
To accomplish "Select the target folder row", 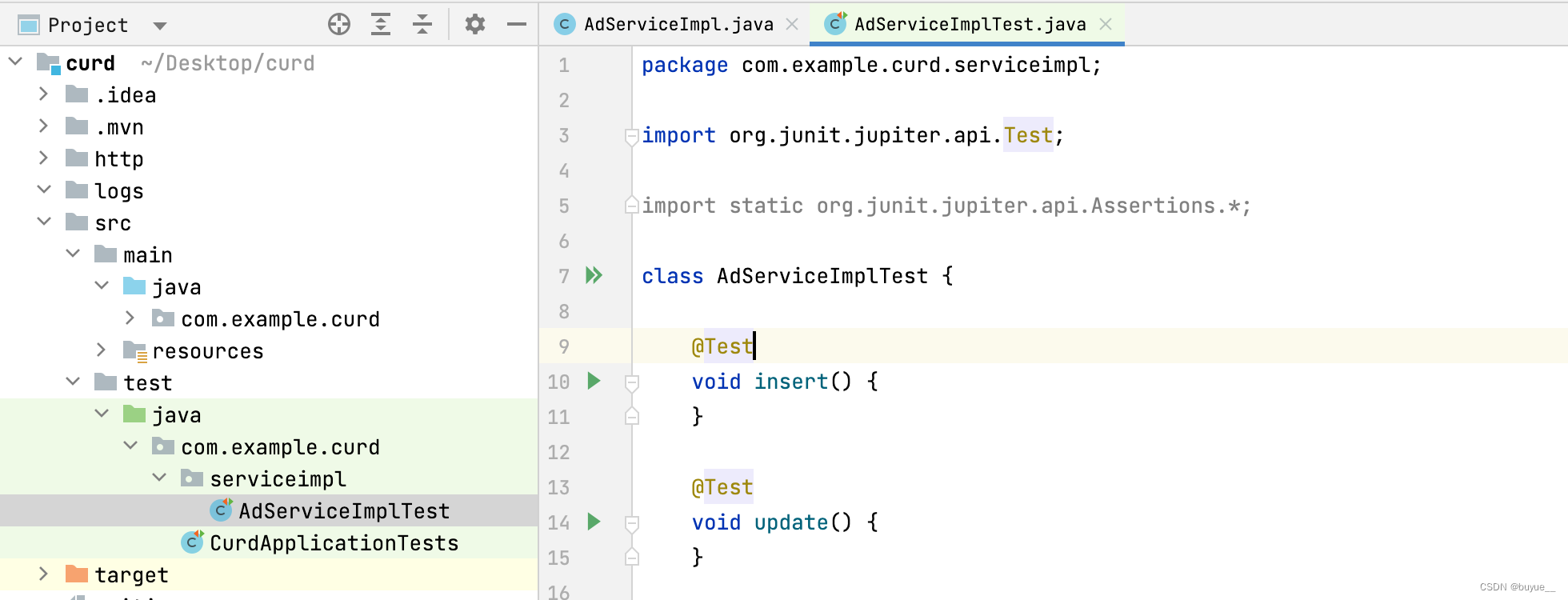I will [269, 574].
